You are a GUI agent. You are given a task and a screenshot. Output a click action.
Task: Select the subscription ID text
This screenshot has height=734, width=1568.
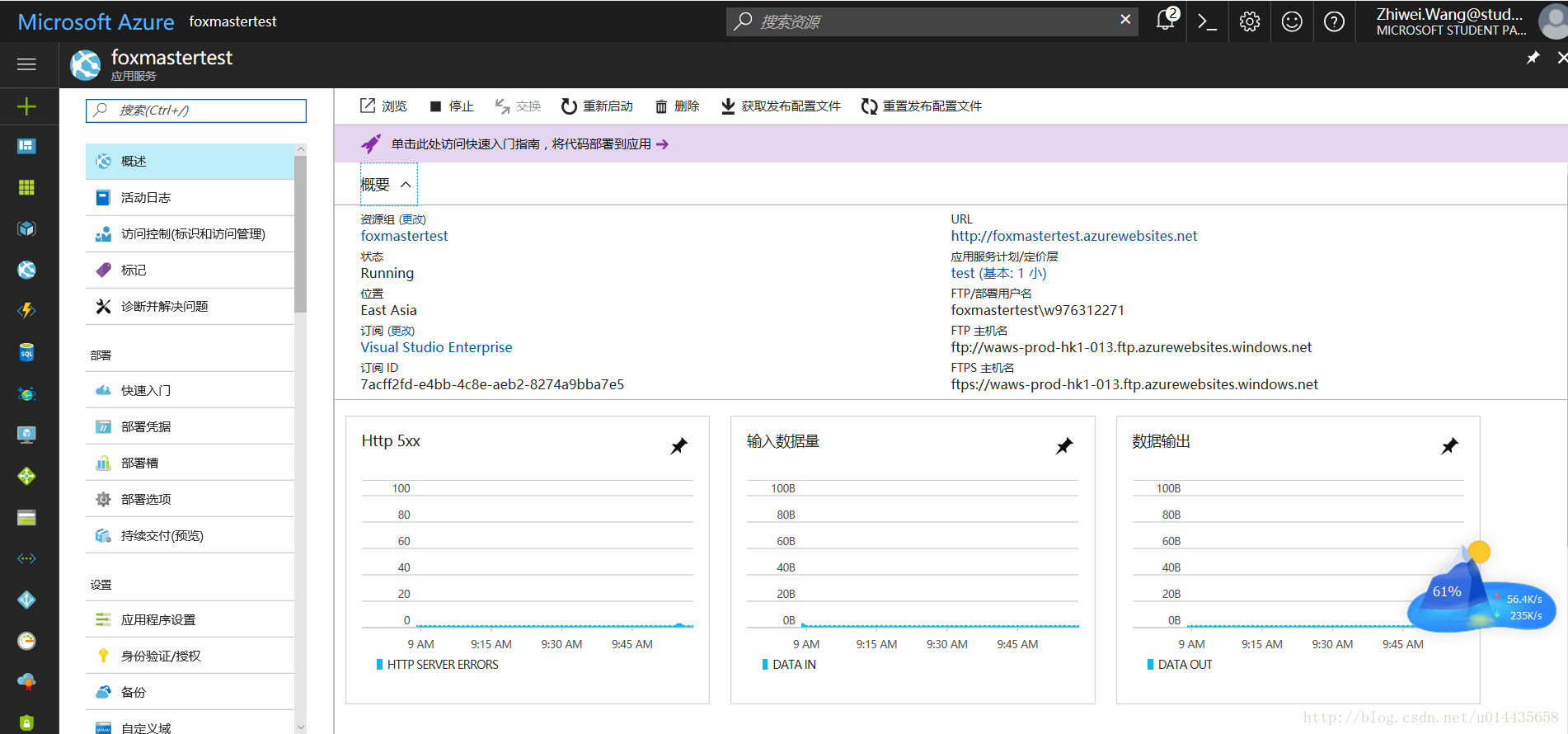tap(492, 384)
